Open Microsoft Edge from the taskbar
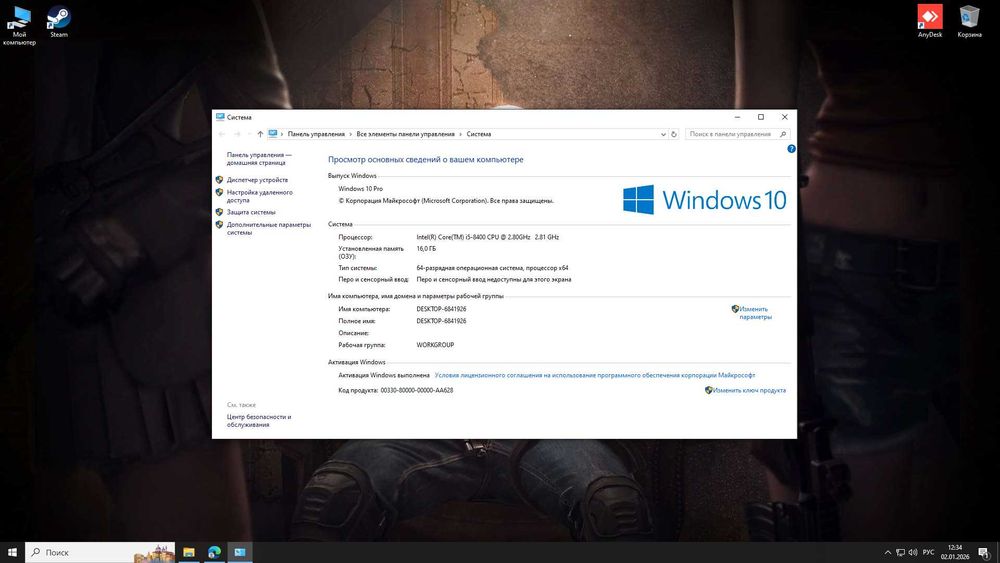Viewport: 1000px width, 563px height. (214, 552)
